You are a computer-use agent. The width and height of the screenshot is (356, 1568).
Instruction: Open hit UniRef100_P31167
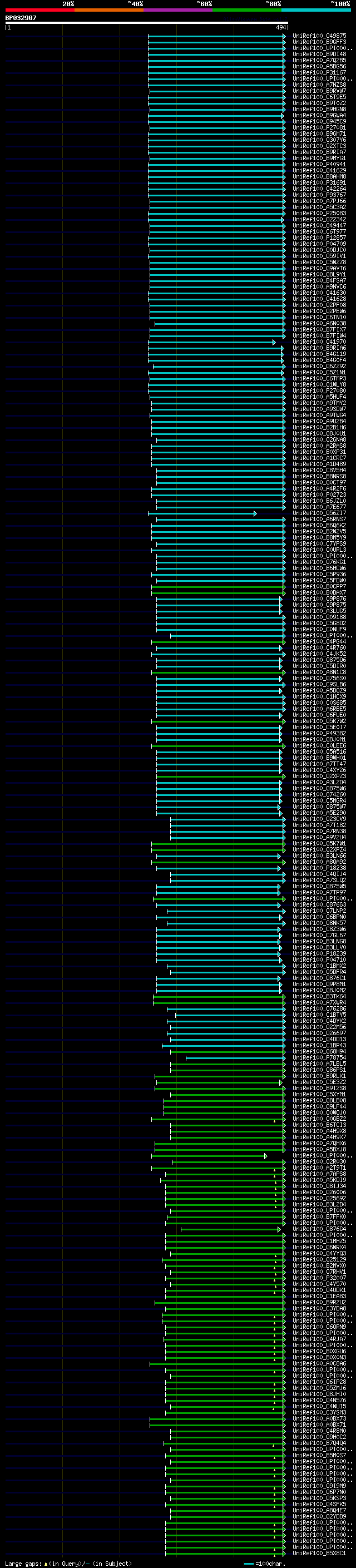[x=319, y=72]
